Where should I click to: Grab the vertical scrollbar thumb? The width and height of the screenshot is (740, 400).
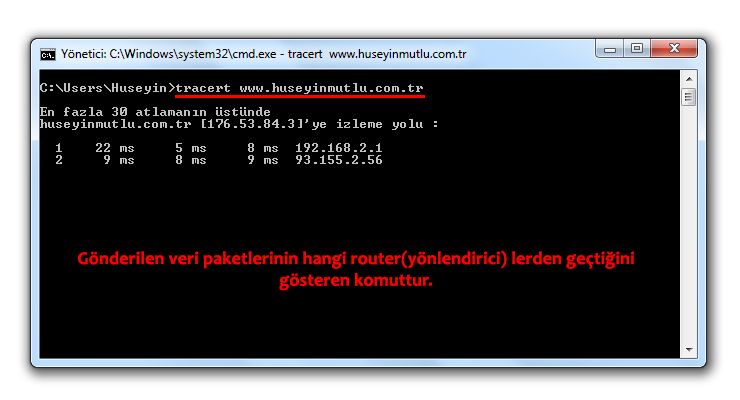click(x=689, y=98)
